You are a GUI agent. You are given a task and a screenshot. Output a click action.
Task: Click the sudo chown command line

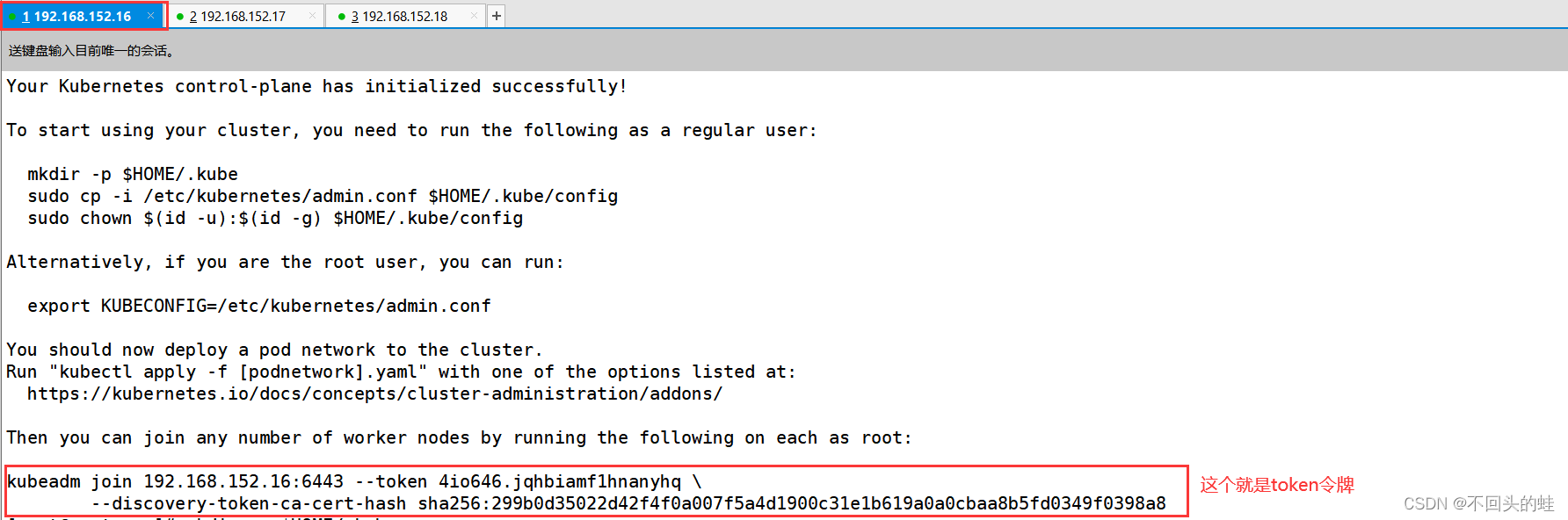[275, 219]
